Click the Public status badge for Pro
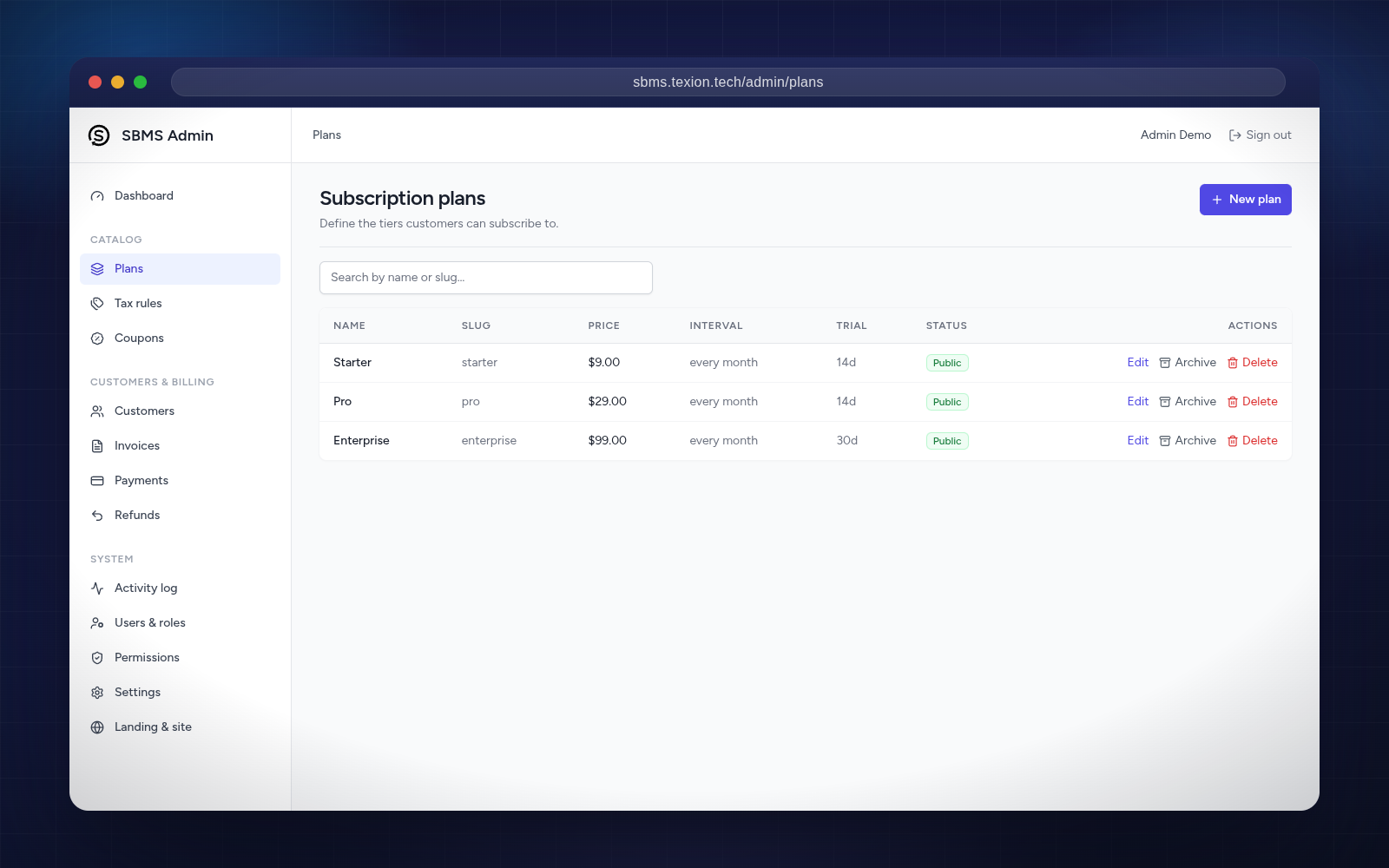The height and width of the screenshot is (868, 1389). (947, 402)
